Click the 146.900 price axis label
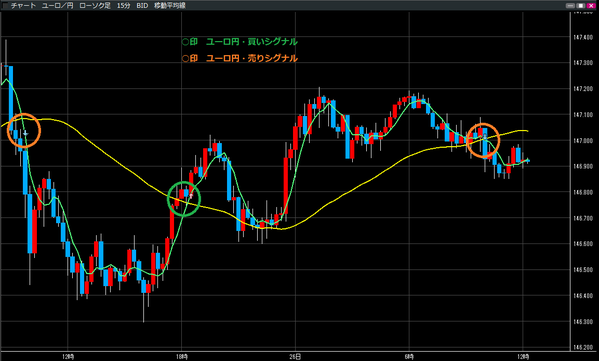This screenshot has width=599, height=361. tap(583, 167)
